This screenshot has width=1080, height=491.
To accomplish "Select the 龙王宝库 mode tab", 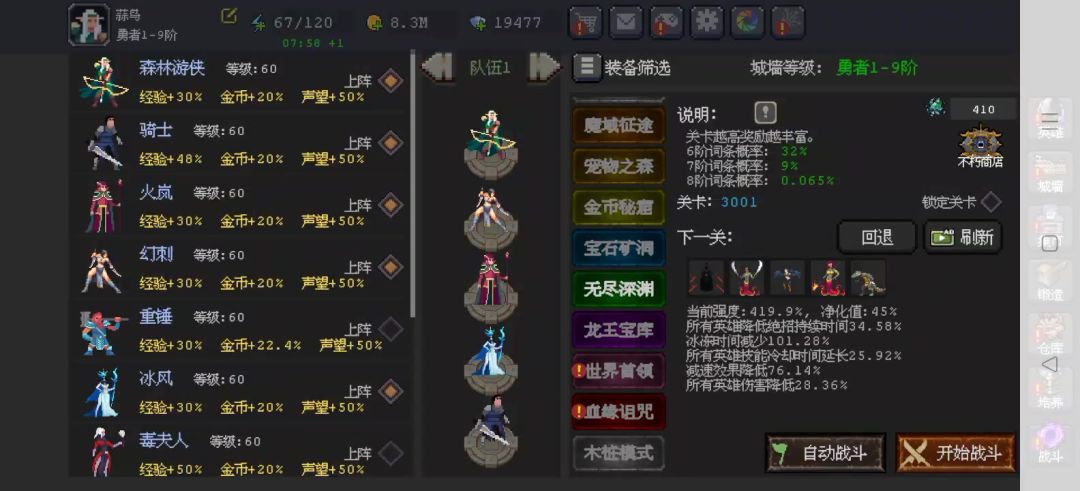I will point(619,330).
